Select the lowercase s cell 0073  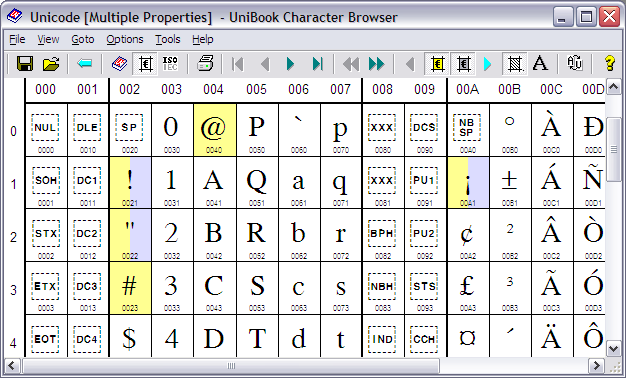click(341, 288)
